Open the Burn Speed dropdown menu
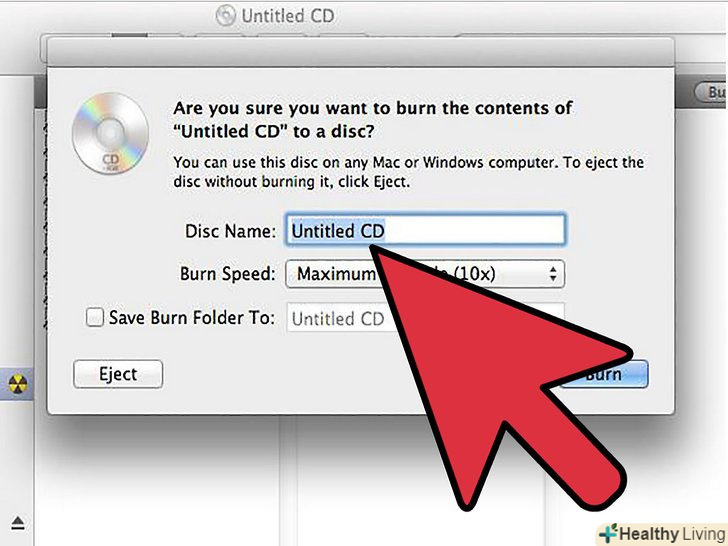This screenshot has width=728, height=546. pyautogui.click(x=425, y=274)
